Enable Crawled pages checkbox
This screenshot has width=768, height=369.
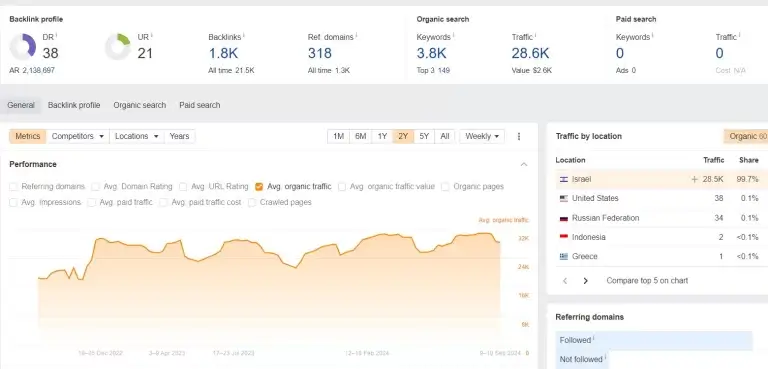click(x=252, y=202)
